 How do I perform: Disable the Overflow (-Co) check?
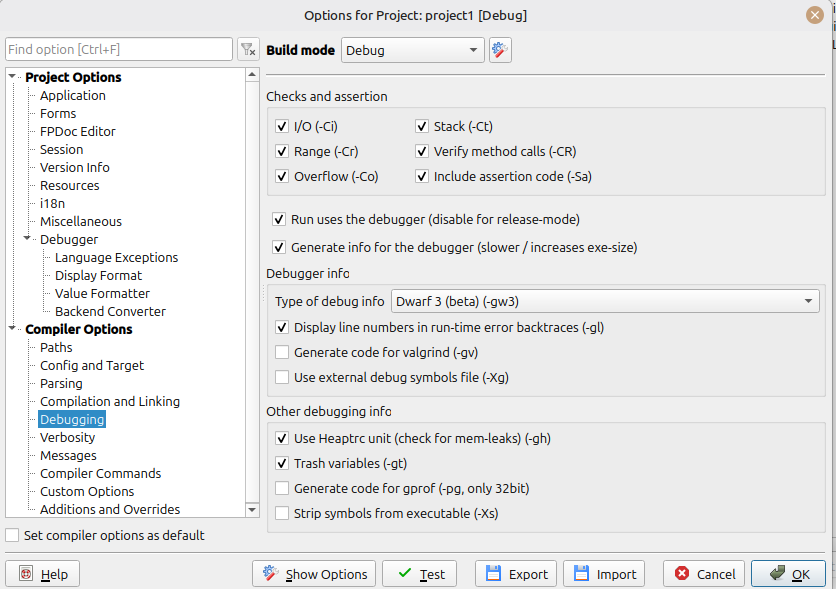[282, 177]
